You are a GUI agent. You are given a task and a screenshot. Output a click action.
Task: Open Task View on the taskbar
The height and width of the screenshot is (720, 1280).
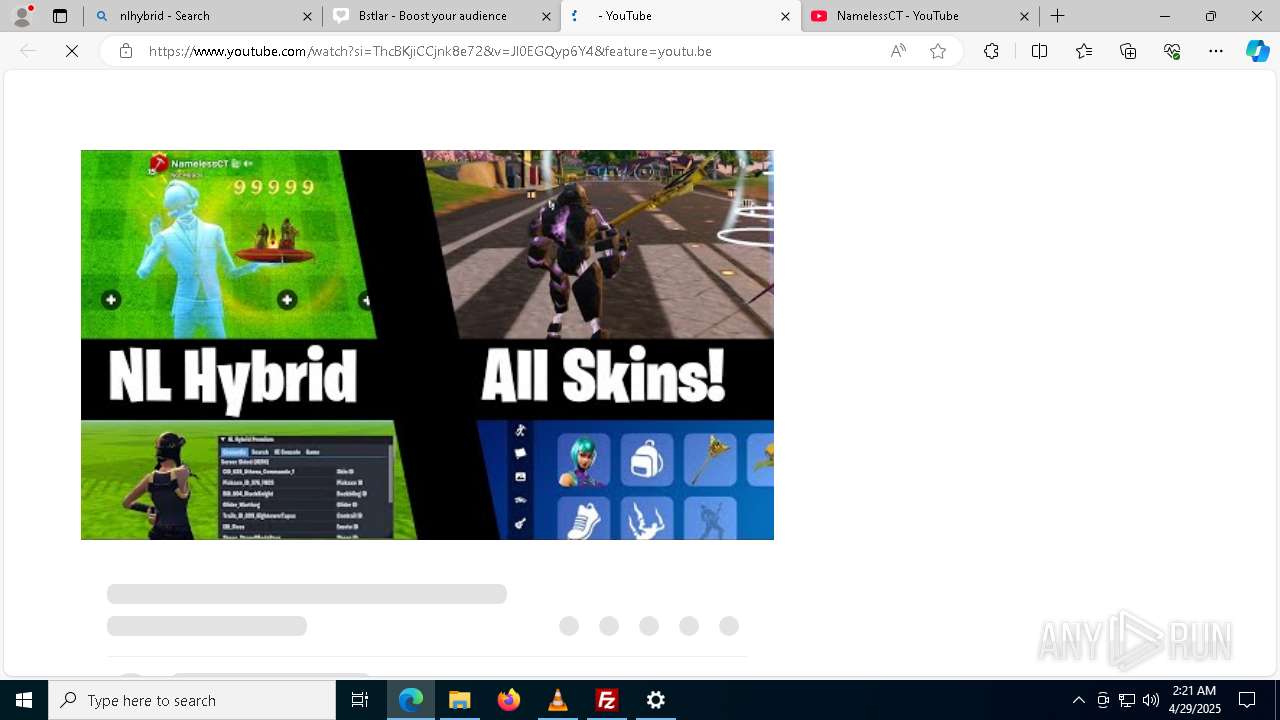coord(360,700)
